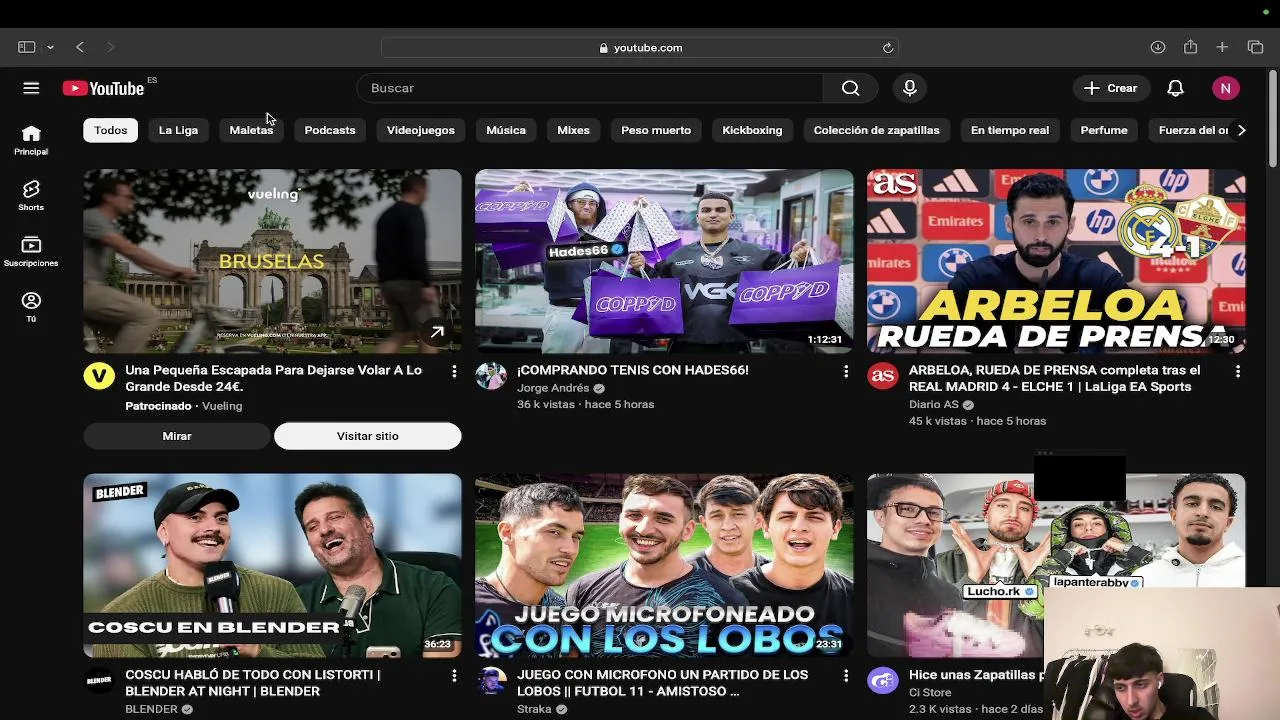Click the Jorge Andrés channel name
Image resolution: width=1280 pixels, height=720 pixels.
tap(553, 388)
